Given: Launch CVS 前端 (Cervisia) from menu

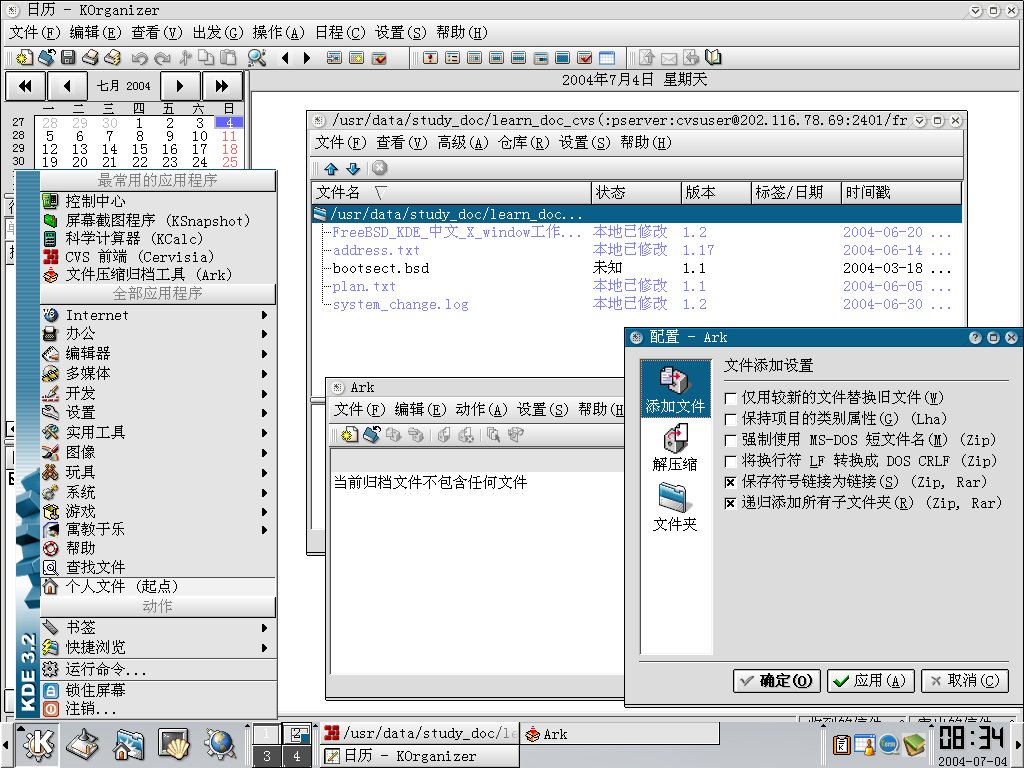Looking at the screenshot, I should click(x=159, y=257).
